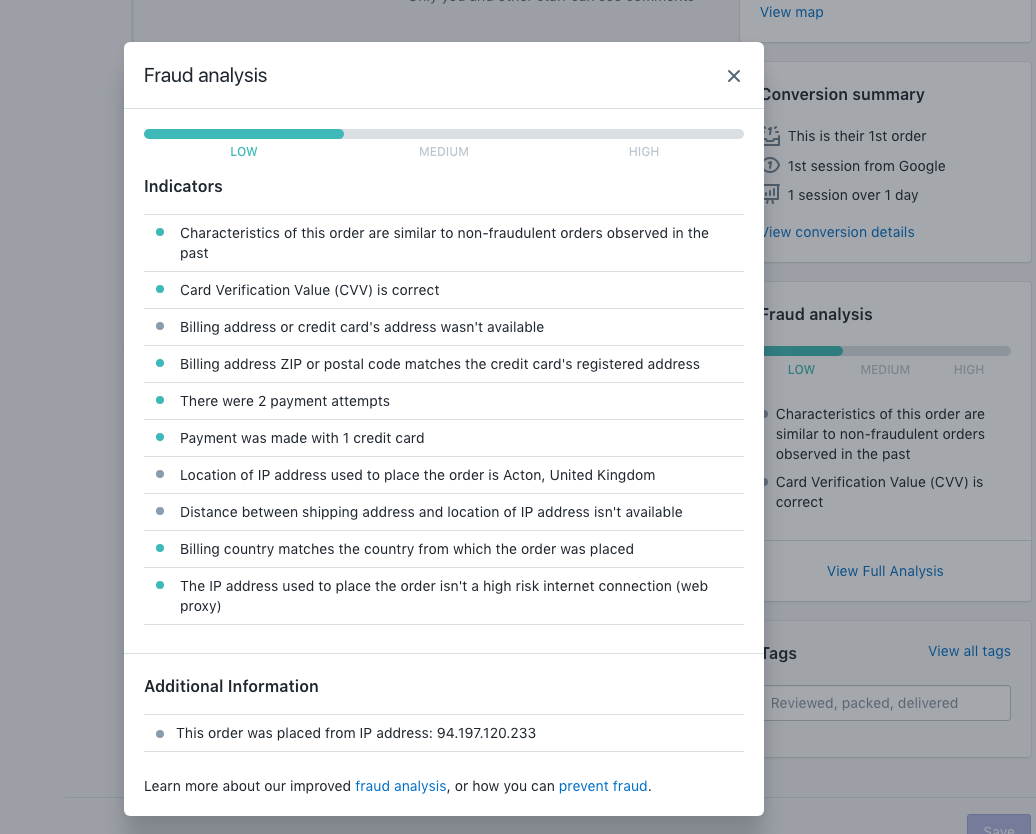Click the teal dot beside the billing country match indicator
1036x834 pixels.
tap(162, 549)
